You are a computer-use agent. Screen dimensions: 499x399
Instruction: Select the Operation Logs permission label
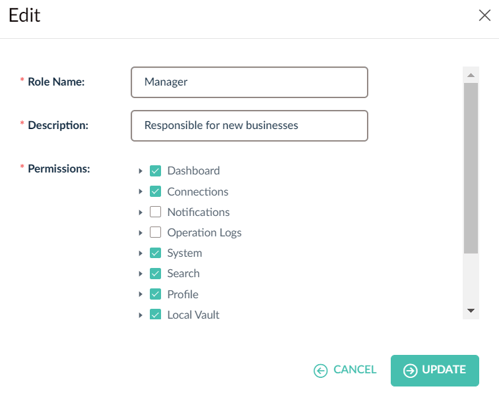(x=204, y=233)
